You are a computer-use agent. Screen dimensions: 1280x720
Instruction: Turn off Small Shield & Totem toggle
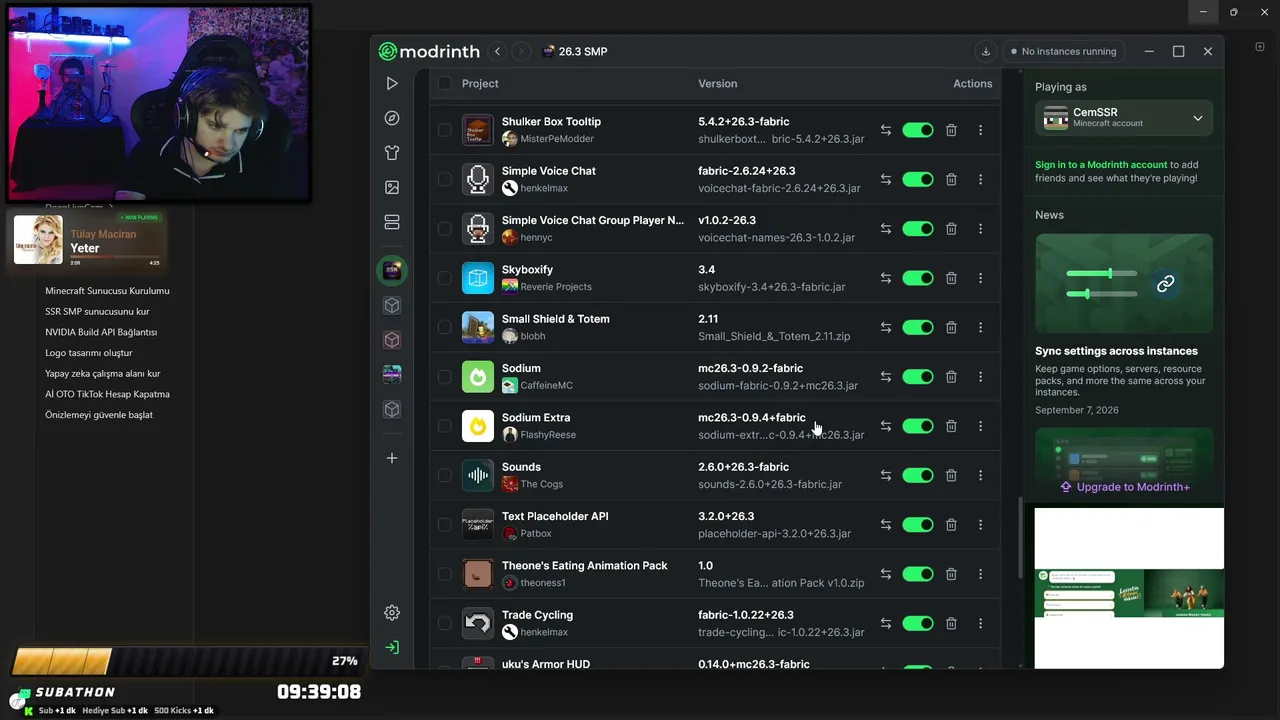[x=918, y=327]
